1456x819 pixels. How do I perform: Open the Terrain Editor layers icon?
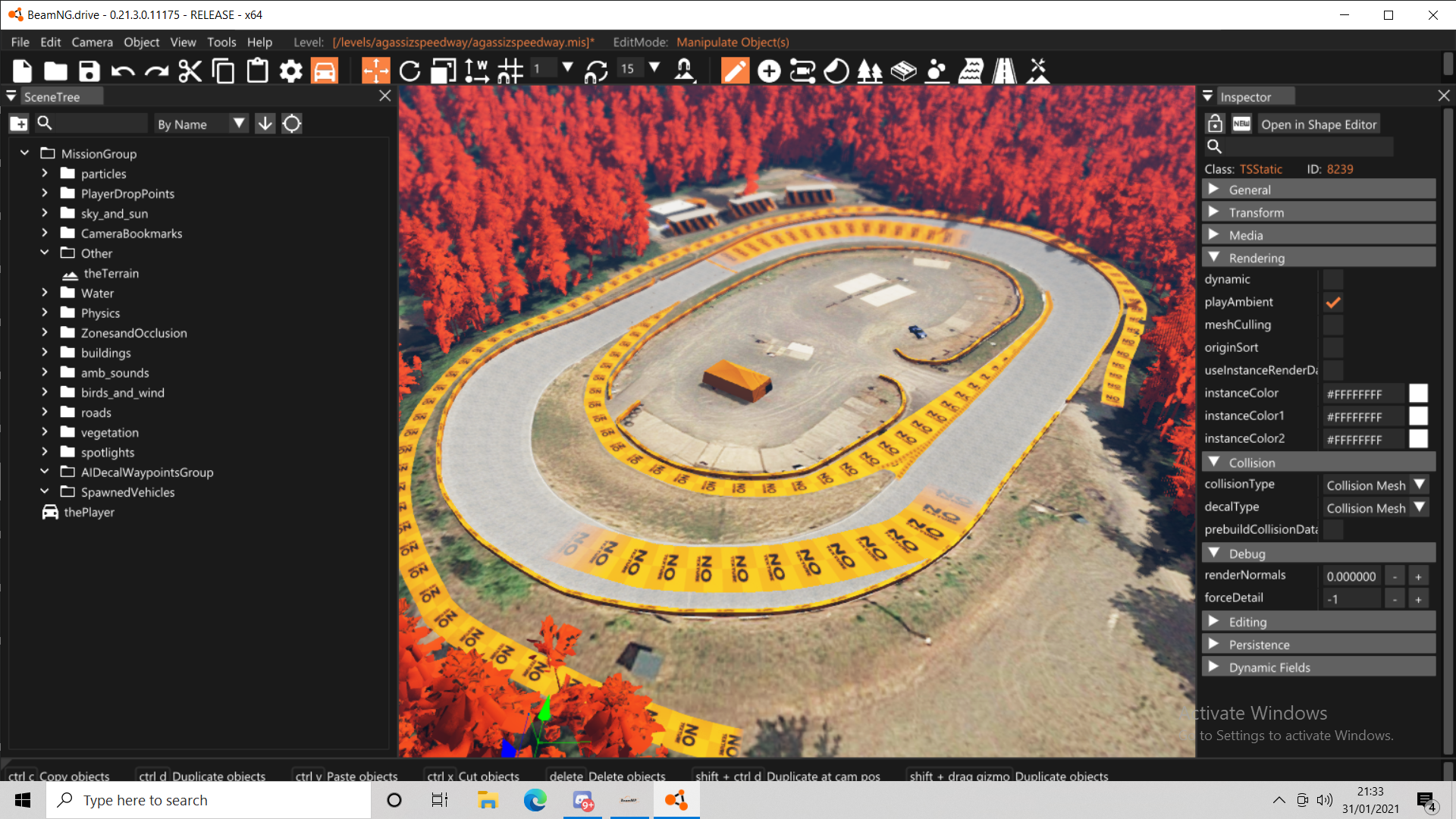(903, 71)
